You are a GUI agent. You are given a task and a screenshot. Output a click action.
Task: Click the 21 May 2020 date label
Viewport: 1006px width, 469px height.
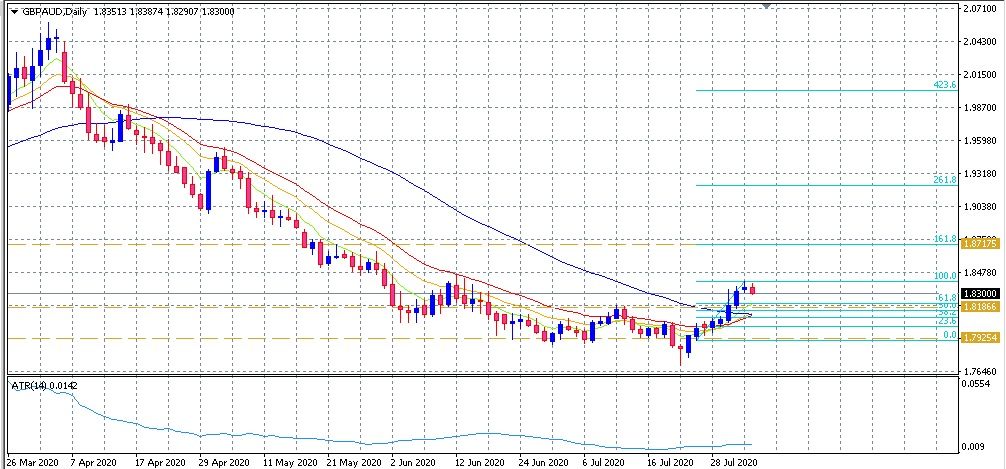pyautogui.click(x=355, y=462)
